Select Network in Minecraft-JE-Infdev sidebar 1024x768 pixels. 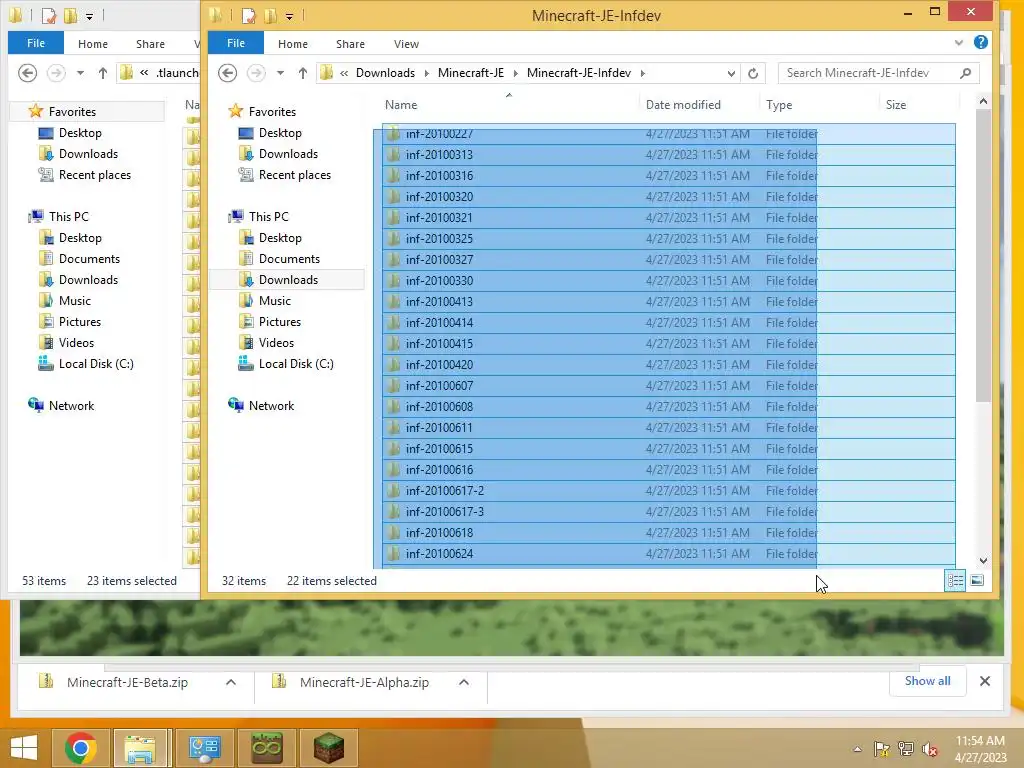tap(271, 406)
